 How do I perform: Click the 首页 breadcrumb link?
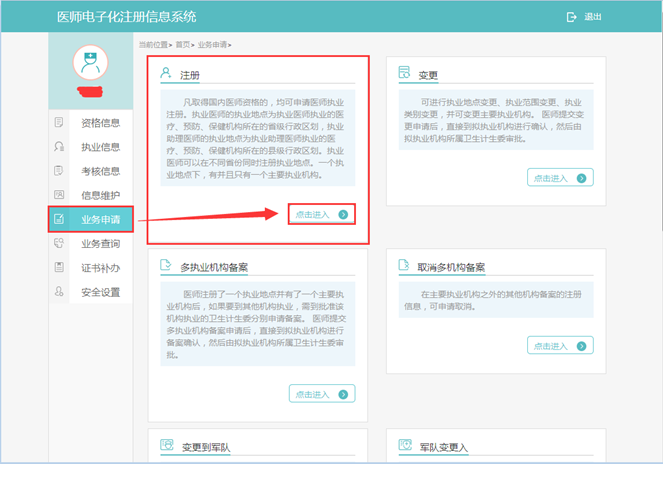point(182,45)
